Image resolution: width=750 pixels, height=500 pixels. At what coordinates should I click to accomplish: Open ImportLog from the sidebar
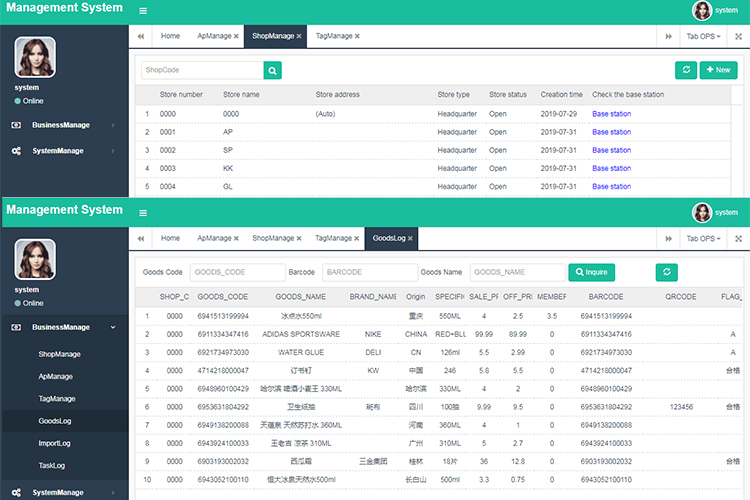pyautogui.click(x=54, y=444)
